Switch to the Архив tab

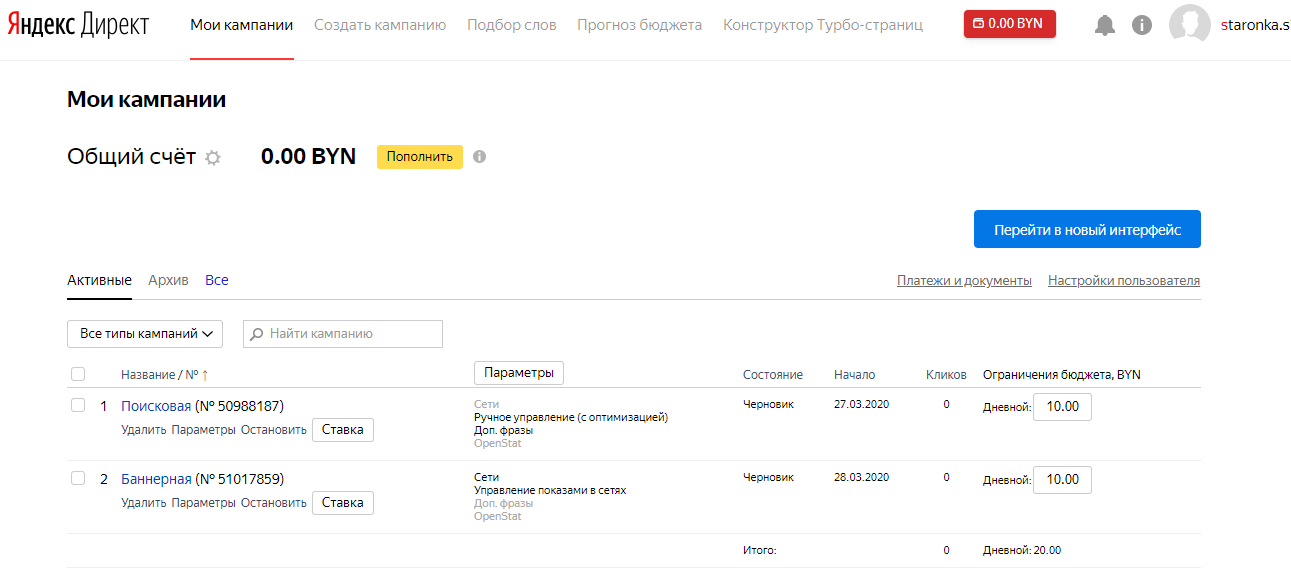[168, 281]
